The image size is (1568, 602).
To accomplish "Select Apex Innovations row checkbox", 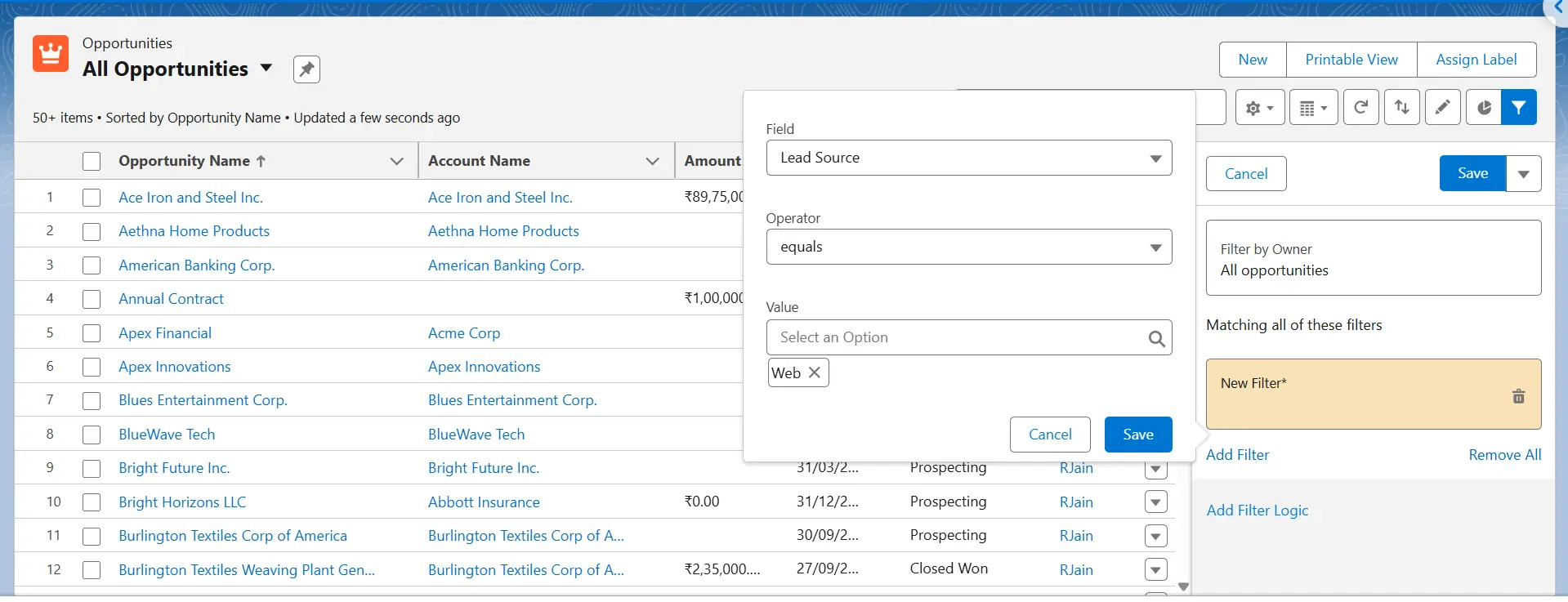I will 92,367.
